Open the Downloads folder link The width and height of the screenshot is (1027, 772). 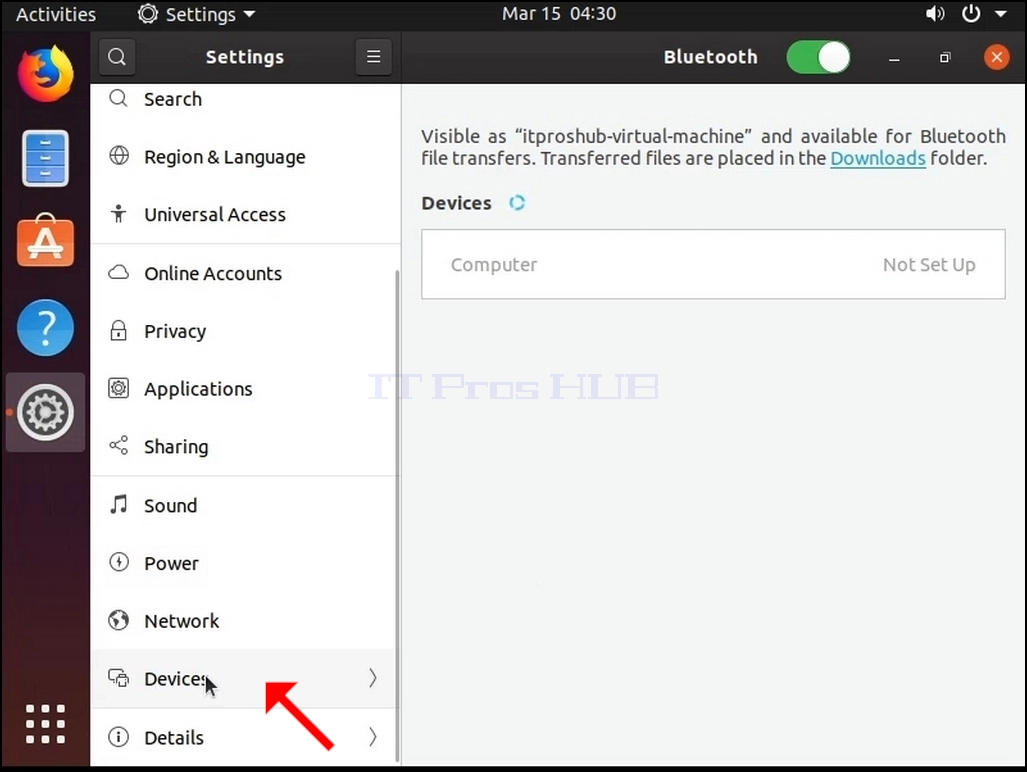click(x=878, y=158)
